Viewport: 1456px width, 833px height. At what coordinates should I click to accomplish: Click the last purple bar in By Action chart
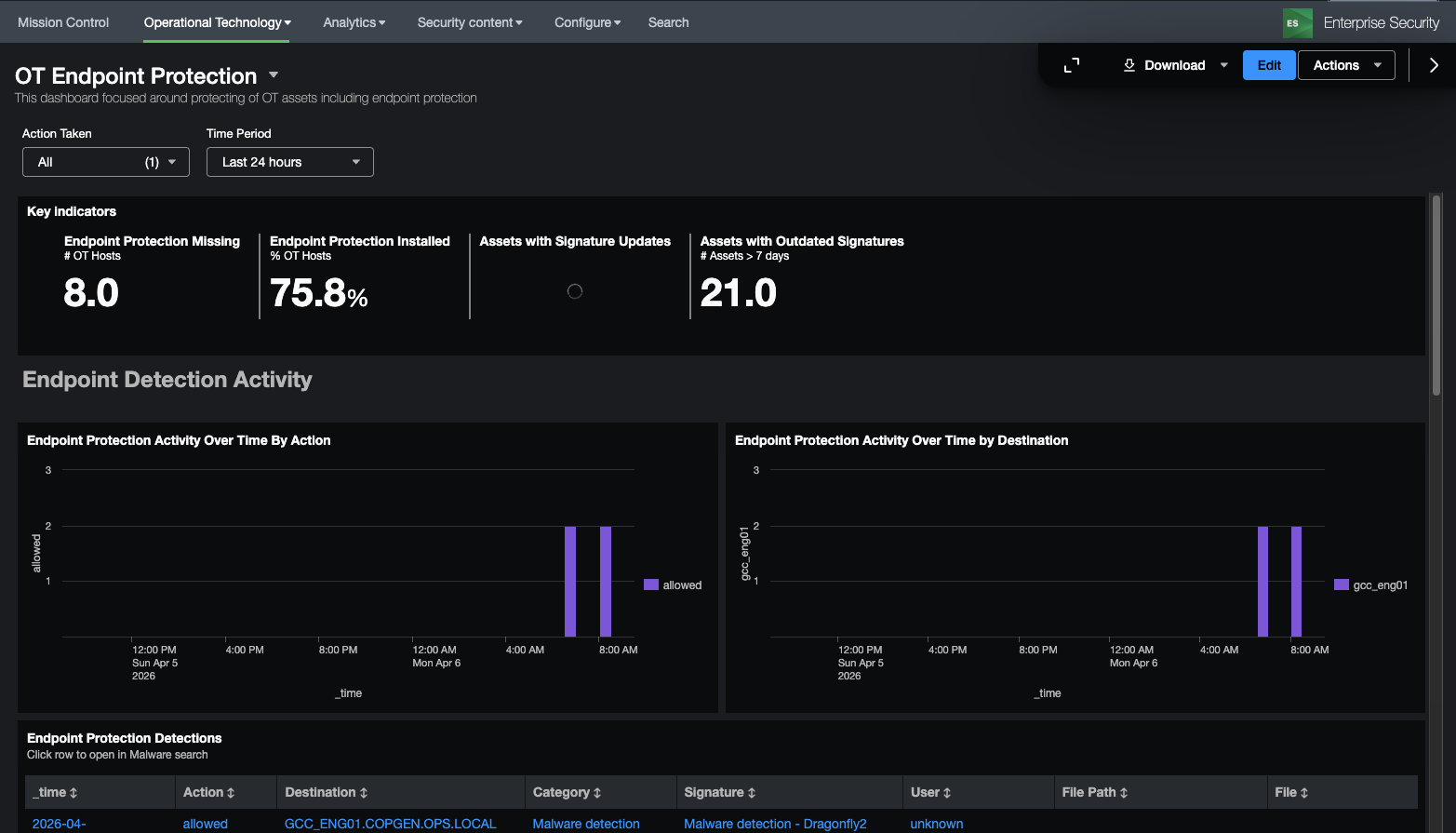click(x=606, y=581)
